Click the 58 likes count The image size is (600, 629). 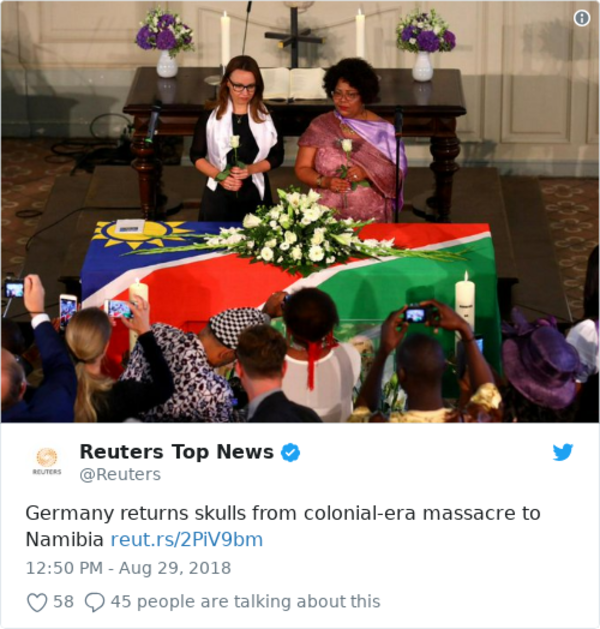63,602
